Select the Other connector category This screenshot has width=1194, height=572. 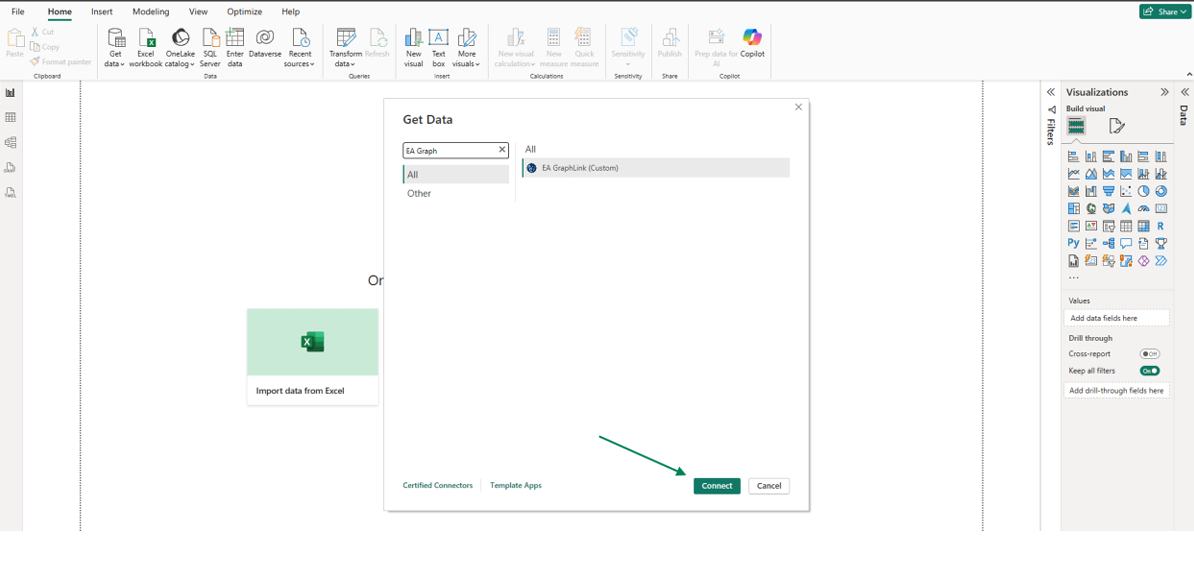[419, 194]
